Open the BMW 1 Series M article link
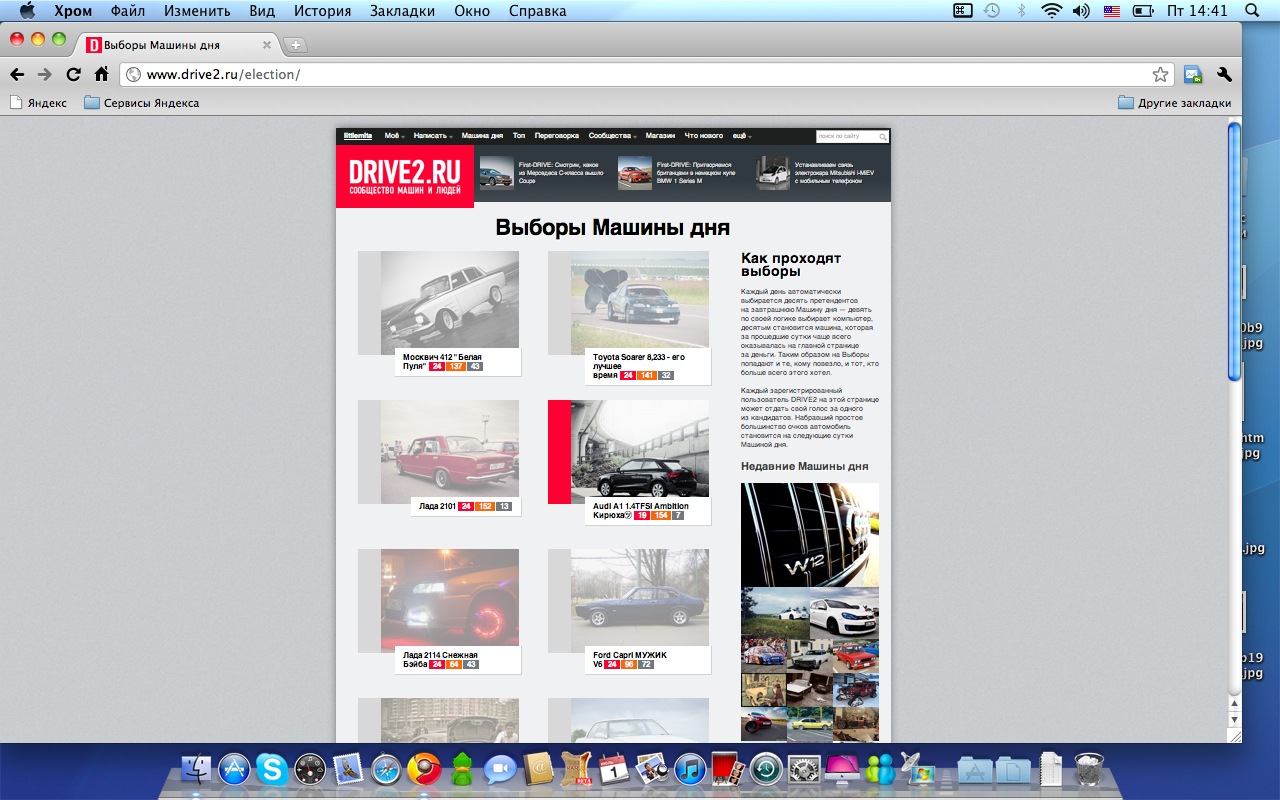This screenshot has height=800, width=1280. click(x=694, y=173)
